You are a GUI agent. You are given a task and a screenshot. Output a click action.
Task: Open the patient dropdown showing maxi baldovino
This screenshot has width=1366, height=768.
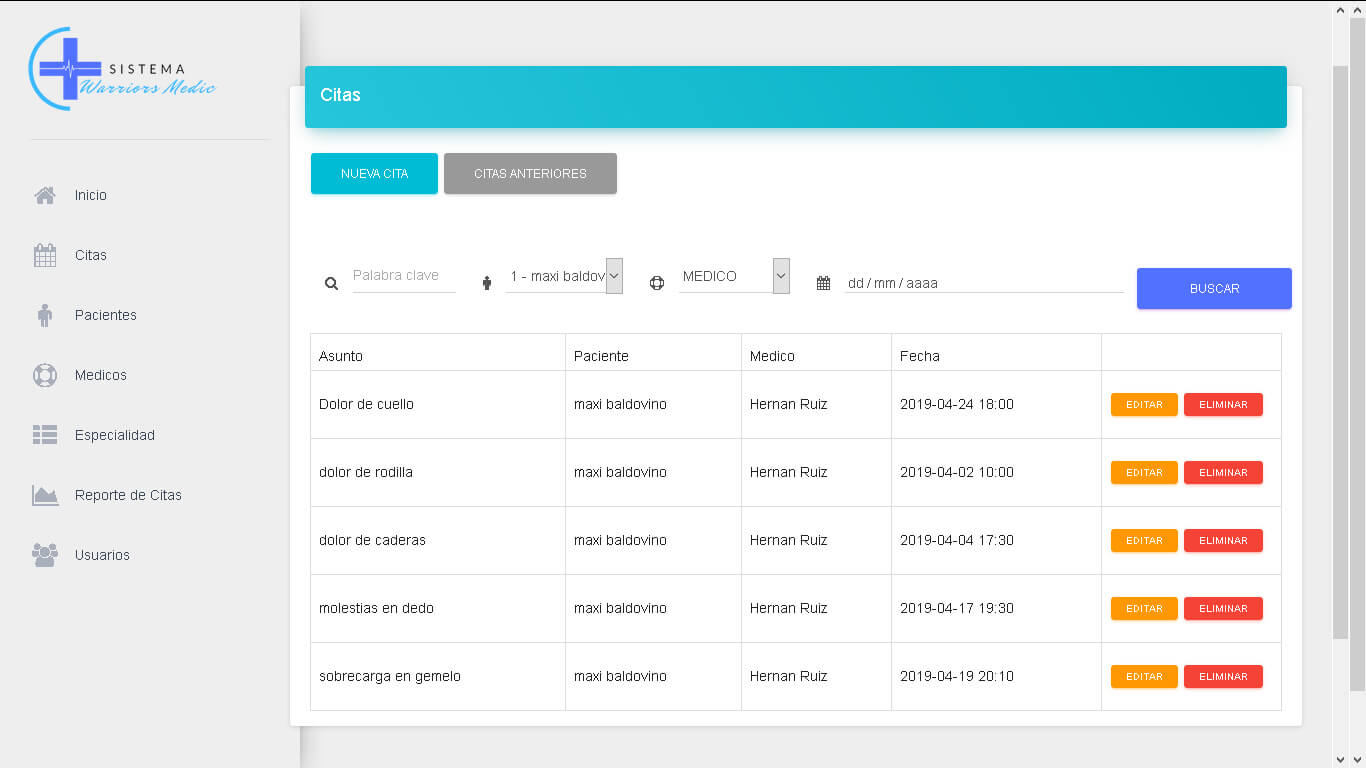[564, 276]
